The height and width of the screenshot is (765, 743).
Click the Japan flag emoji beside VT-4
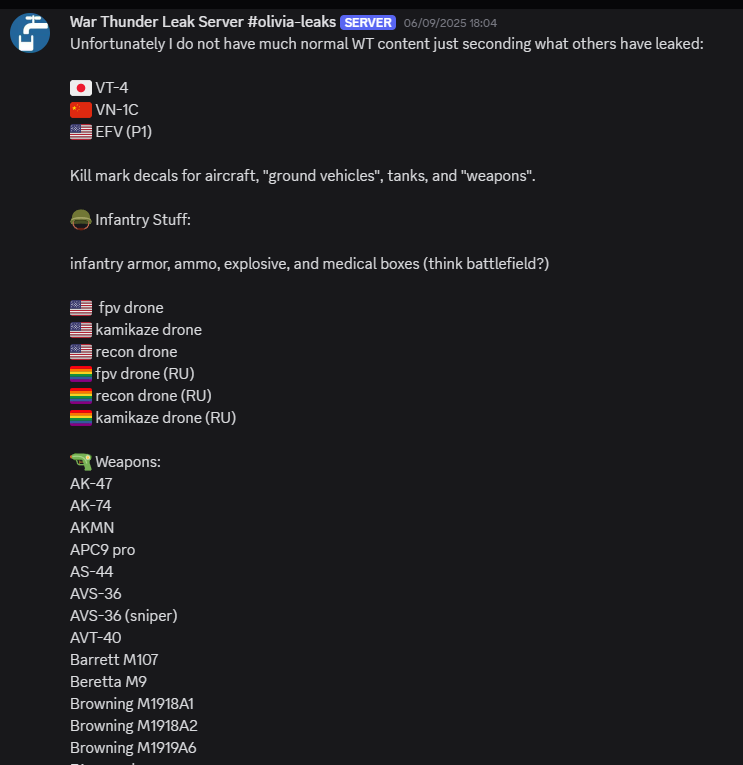click(81, 88)
